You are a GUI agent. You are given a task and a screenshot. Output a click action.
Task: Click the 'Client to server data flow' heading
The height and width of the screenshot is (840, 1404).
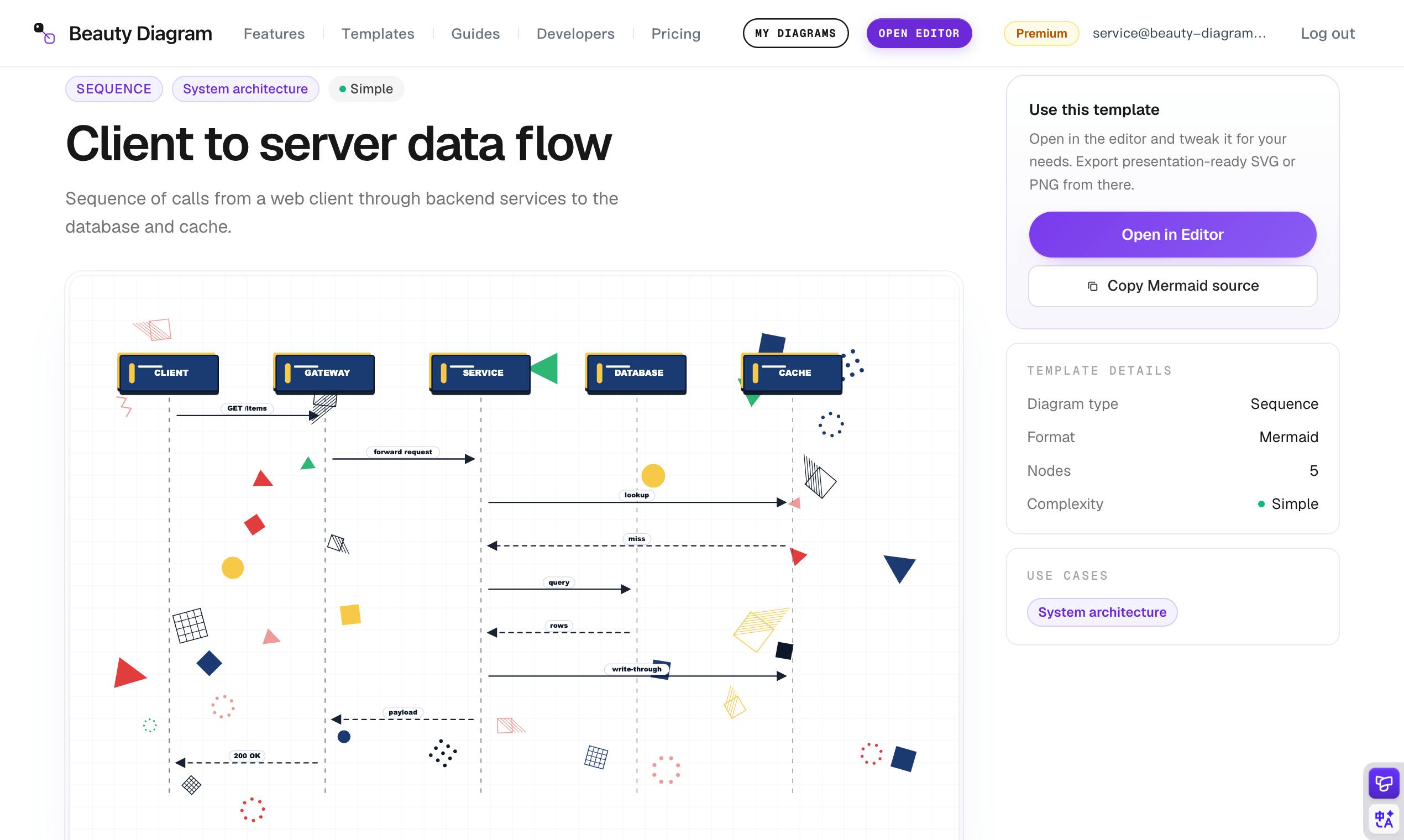pyautogui.click(x=338, y=144)
